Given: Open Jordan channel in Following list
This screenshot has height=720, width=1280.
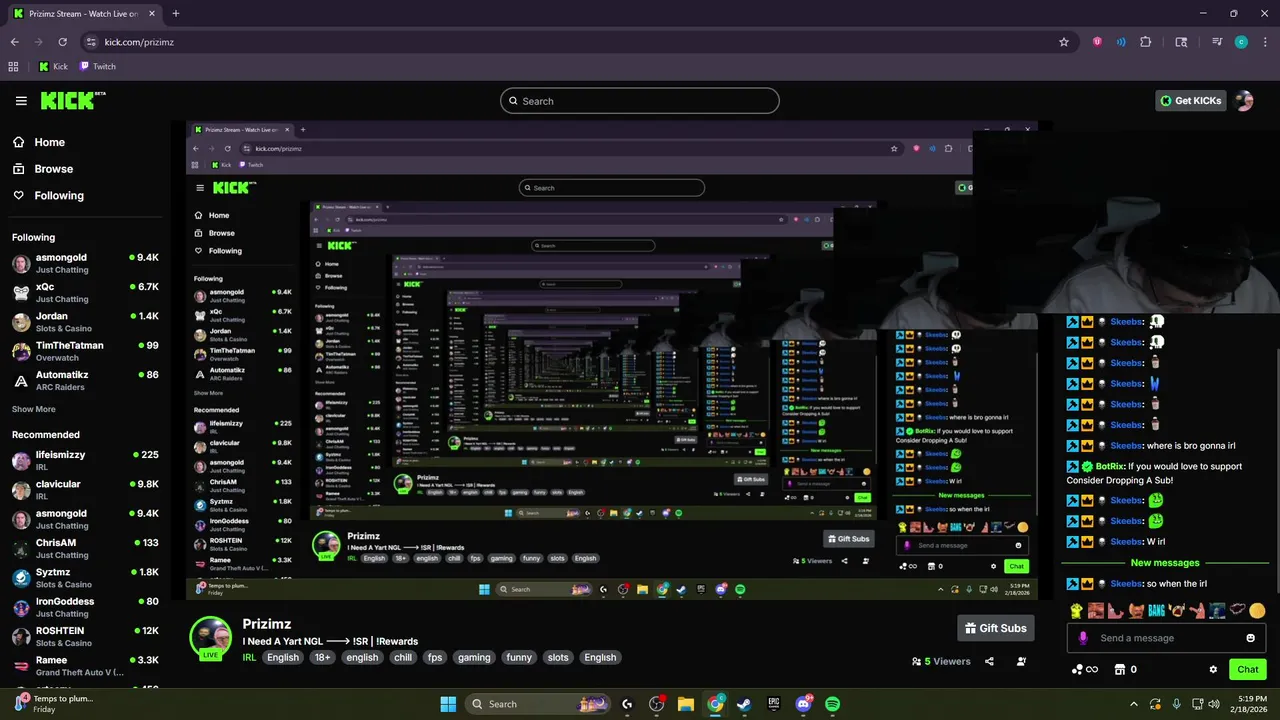Looking at the screenshot, I should tap(84, 322).
